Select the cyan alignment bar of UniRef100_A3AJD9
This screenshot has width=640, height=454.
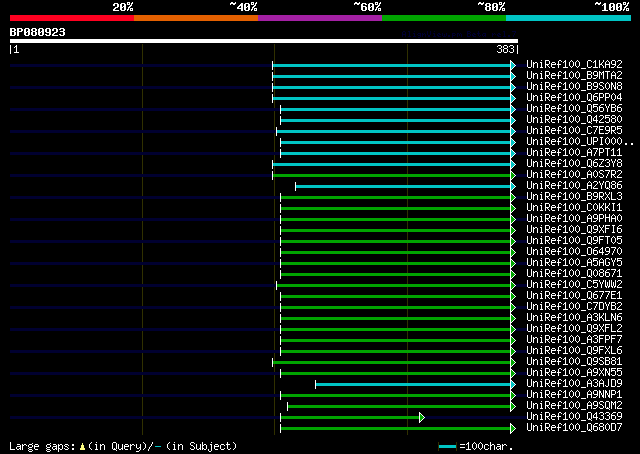[x=413, y=385]
